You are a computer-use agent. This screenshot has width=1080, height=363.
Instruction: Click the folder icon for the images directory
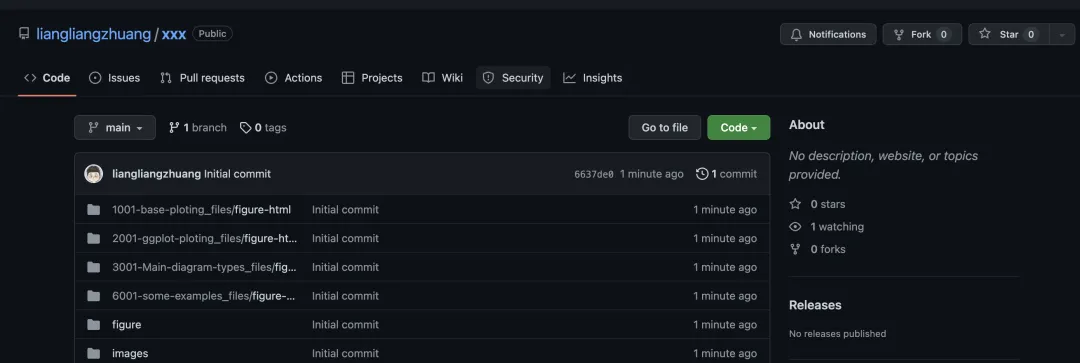94,353
